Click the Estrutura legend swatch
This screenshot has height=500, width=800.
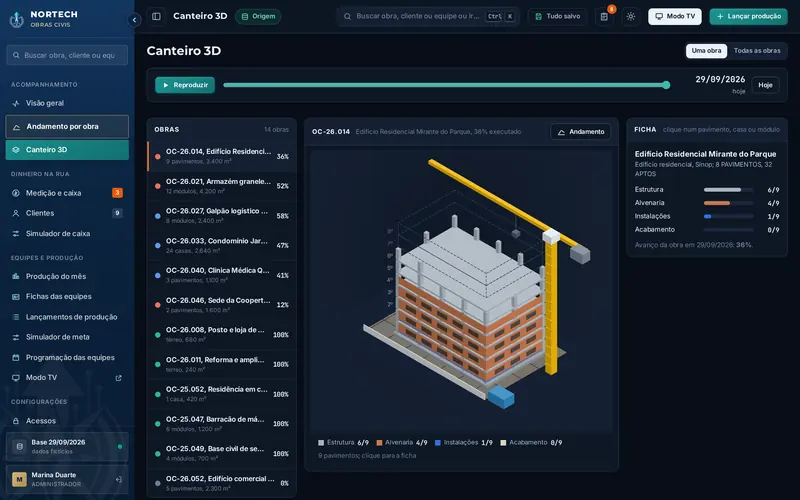321,443
